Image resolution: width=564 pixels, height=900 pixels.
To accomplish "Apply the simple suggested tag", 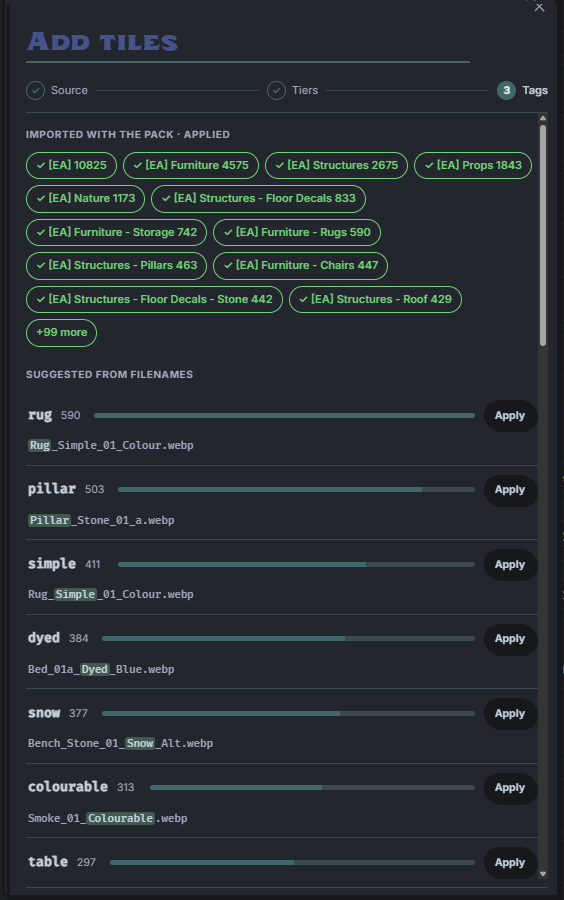I will (x=510, y=565).
